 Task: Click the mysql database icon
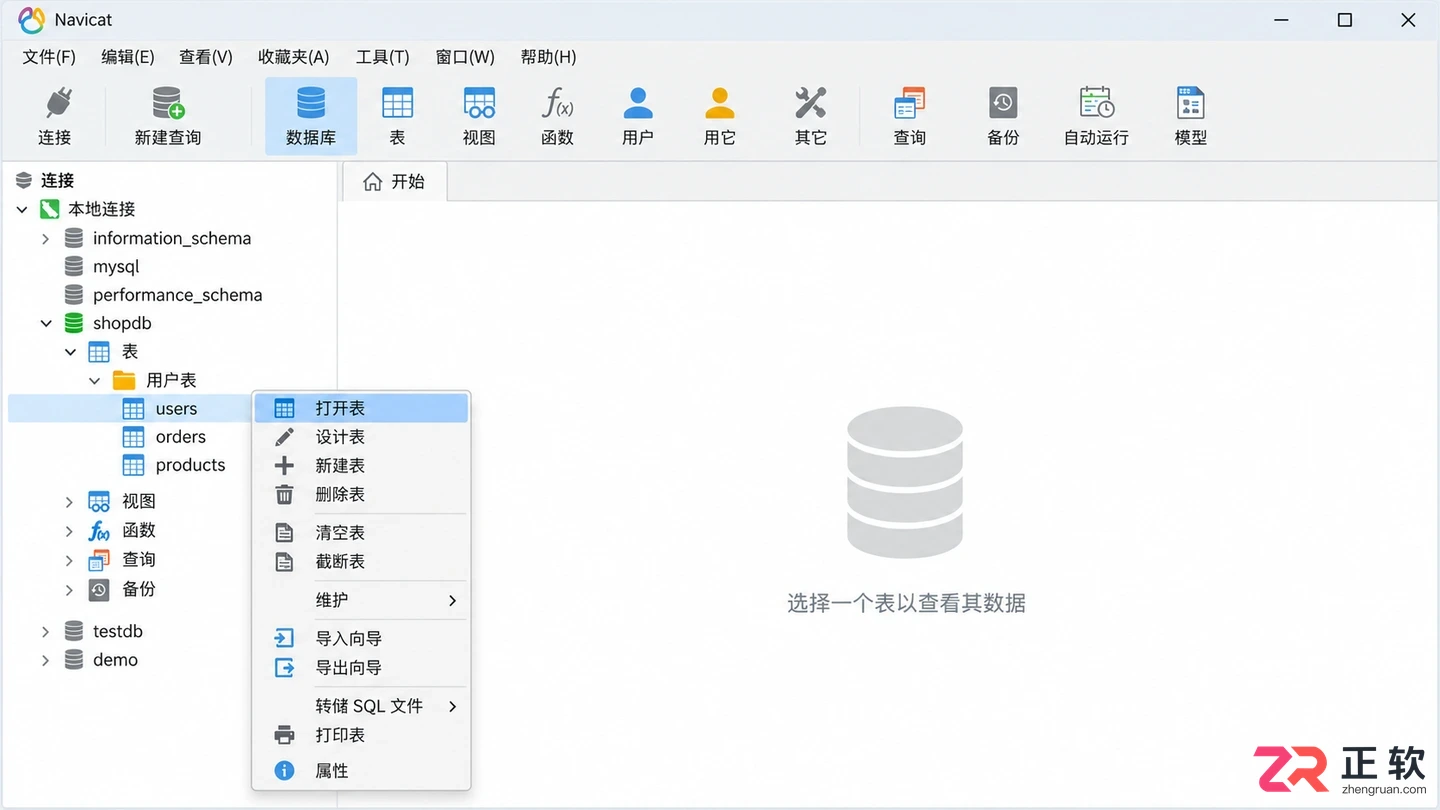(74, 267)
